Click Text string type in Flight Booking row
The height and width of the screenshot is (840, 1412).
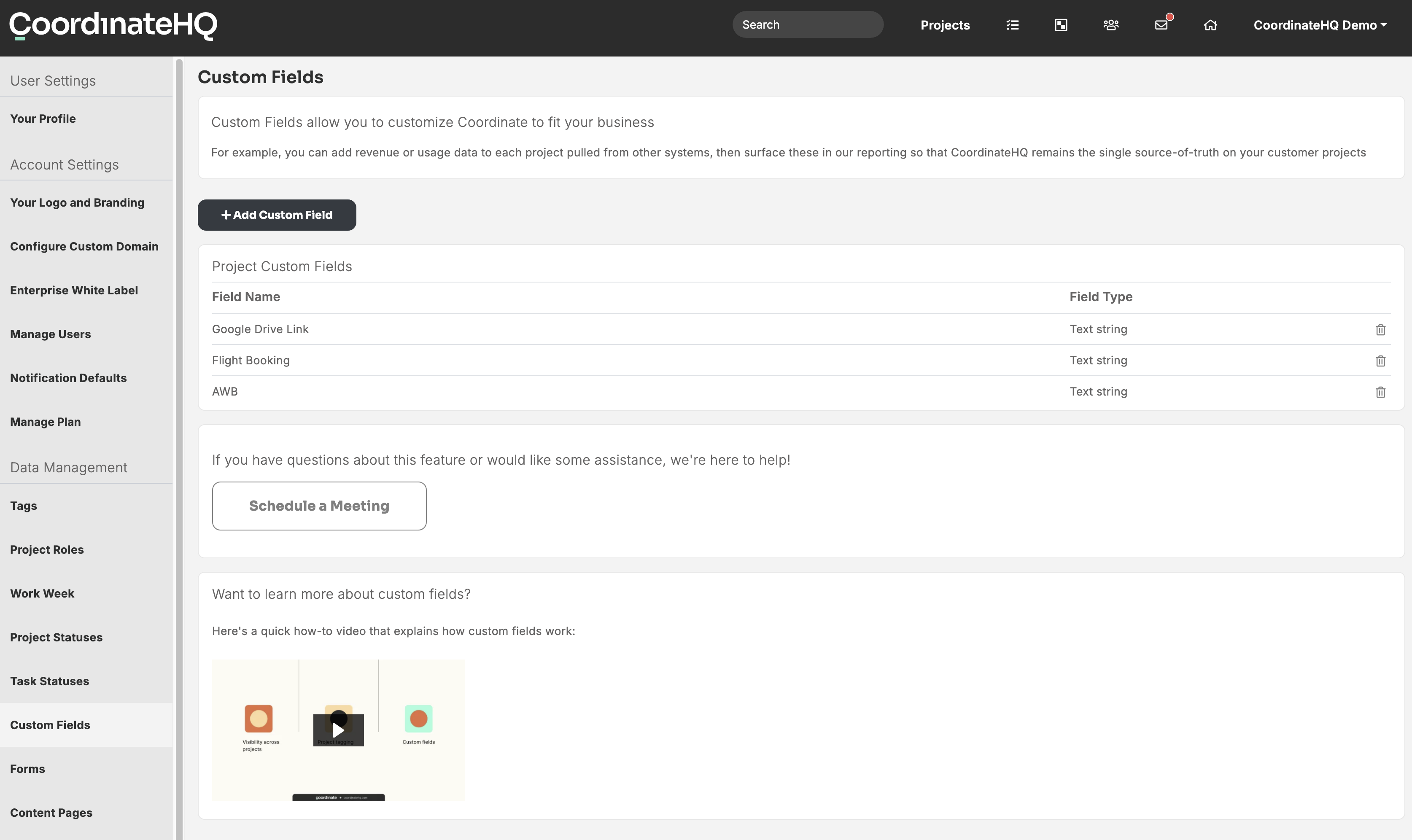pyautogui.click(x=1099, y=361)
